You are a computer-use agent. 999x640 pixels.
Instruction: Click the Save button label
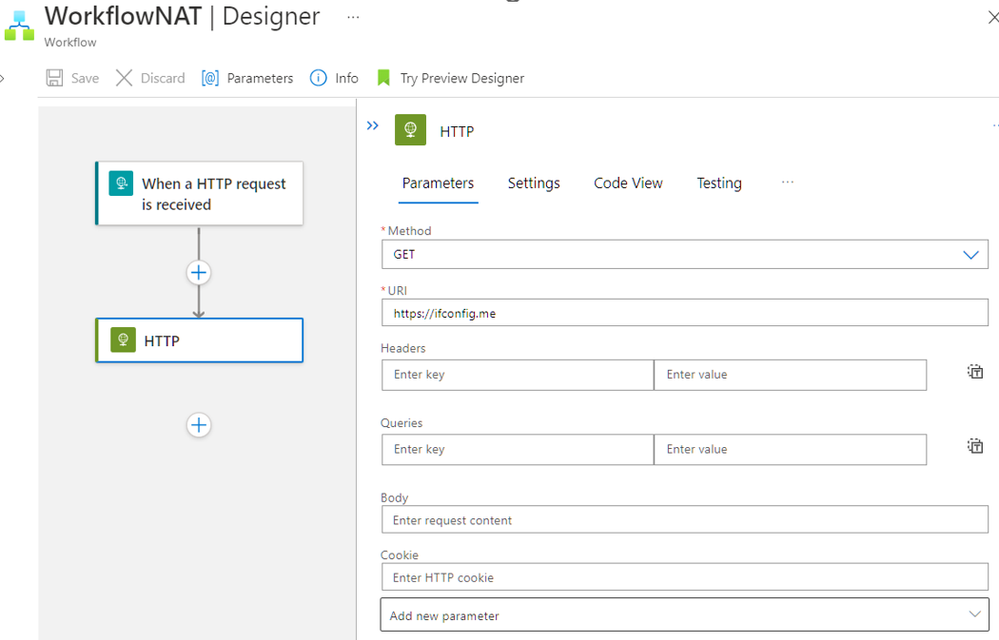85,78
